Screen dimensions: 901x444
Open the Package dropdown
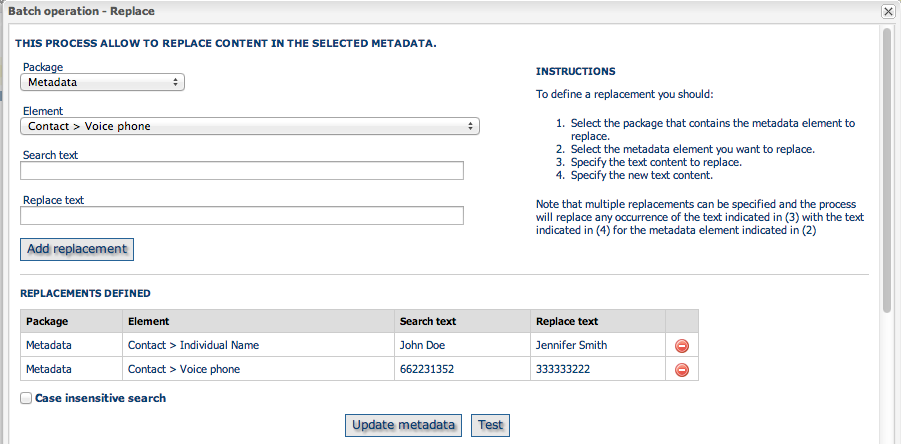[102, 82]
